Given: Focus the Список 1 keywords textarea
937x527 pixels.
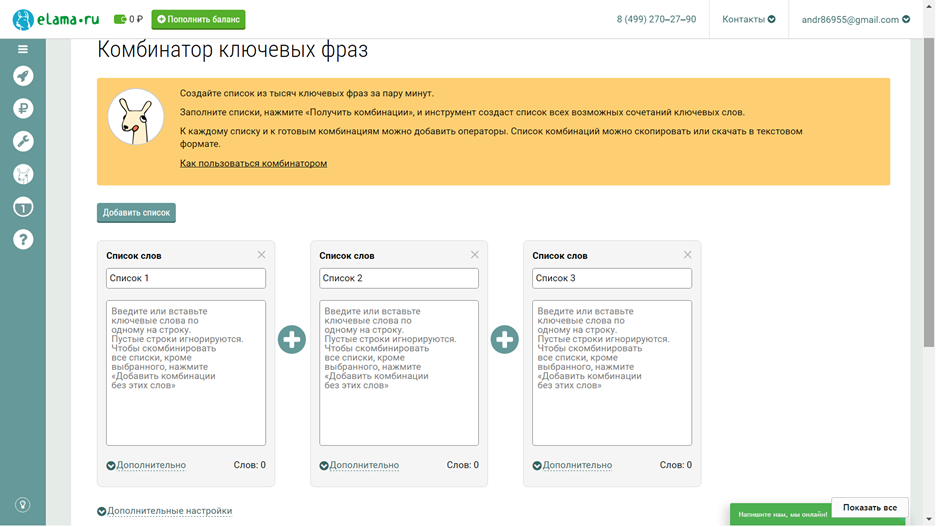Looking at the screenshot, I should click(186, 373).
